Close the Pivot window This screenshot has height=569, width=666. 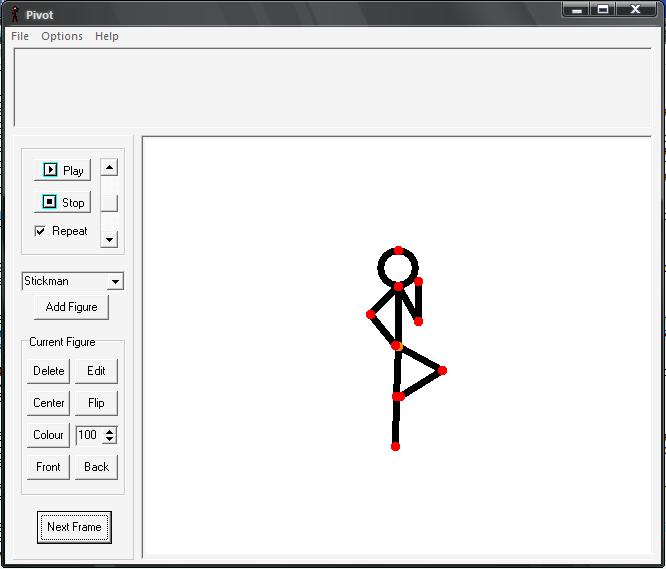[x=635, y=9]
